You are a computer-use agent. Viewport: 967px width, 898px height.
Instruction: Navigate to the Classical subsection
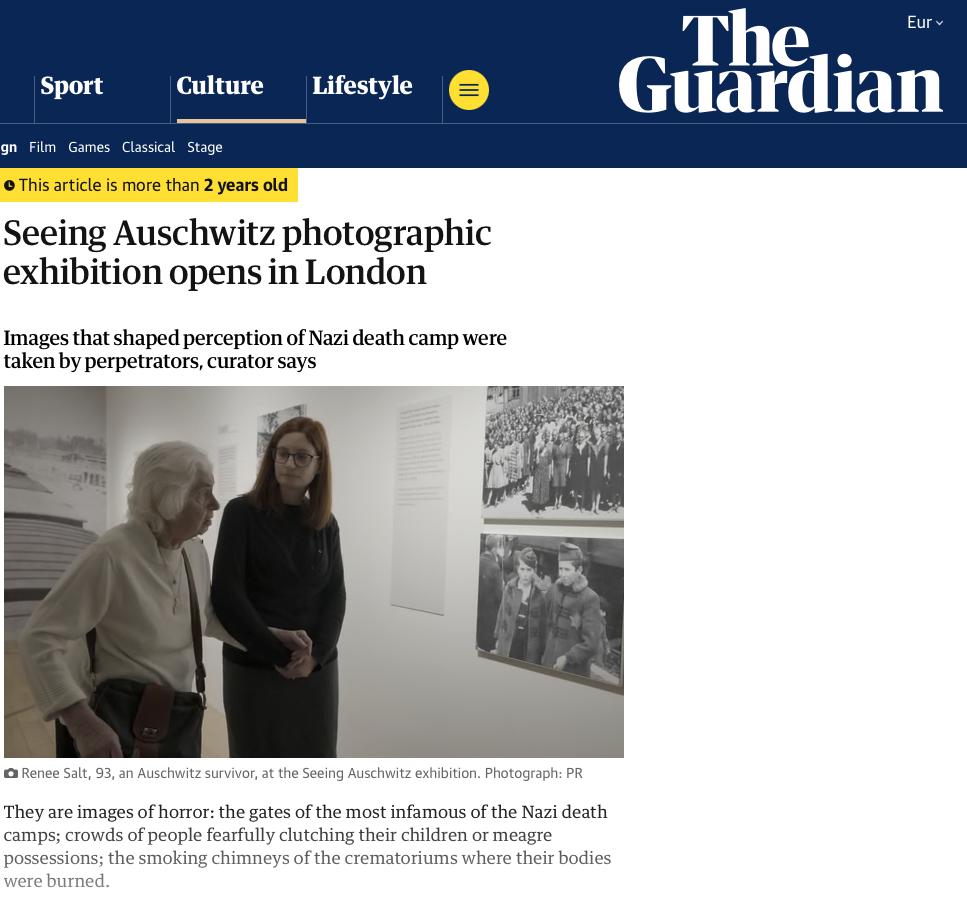coord(148,147)
